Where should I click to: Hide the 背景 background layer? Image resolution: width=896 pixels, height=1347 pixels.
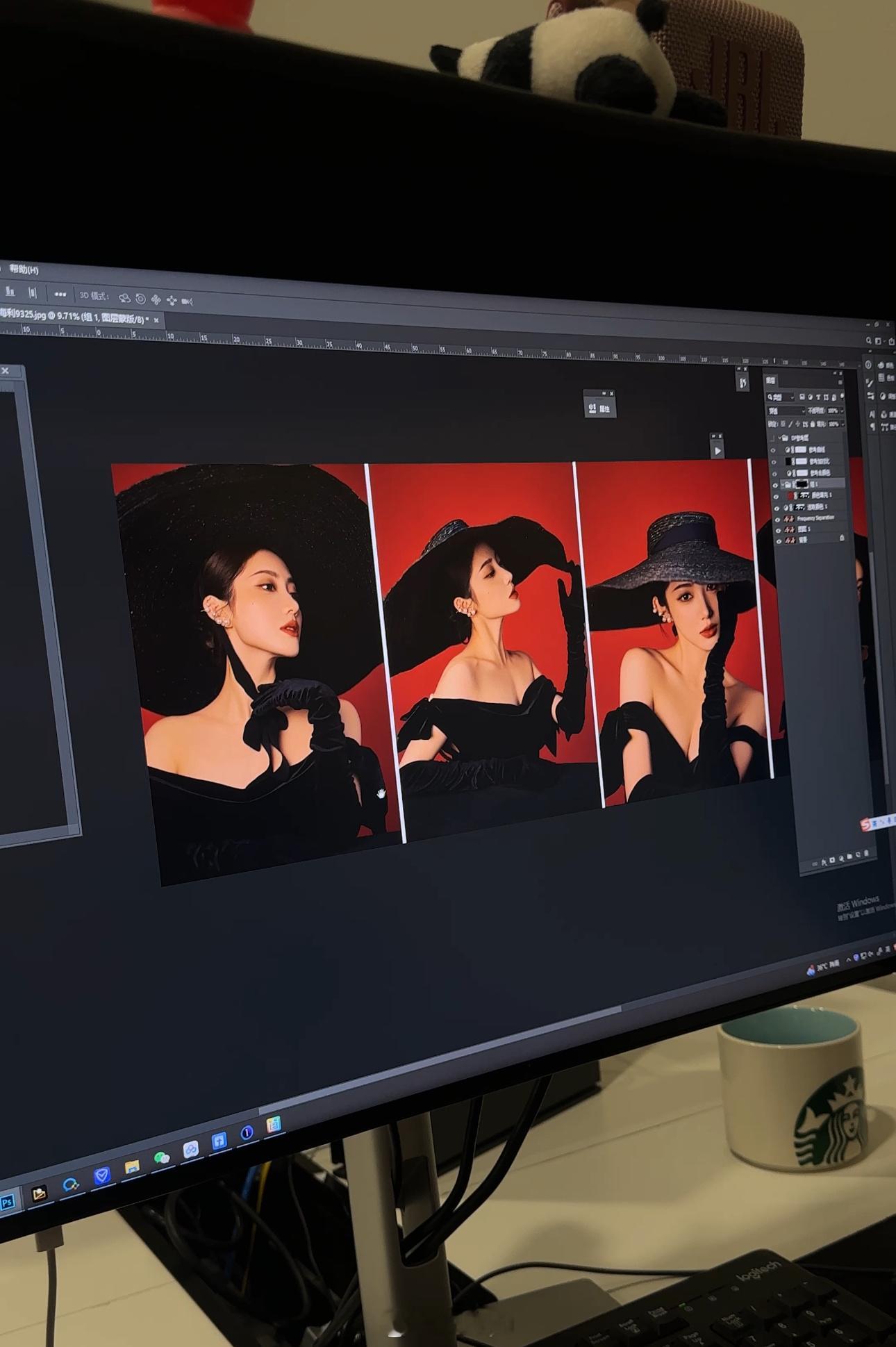click(x=779, y=541)
